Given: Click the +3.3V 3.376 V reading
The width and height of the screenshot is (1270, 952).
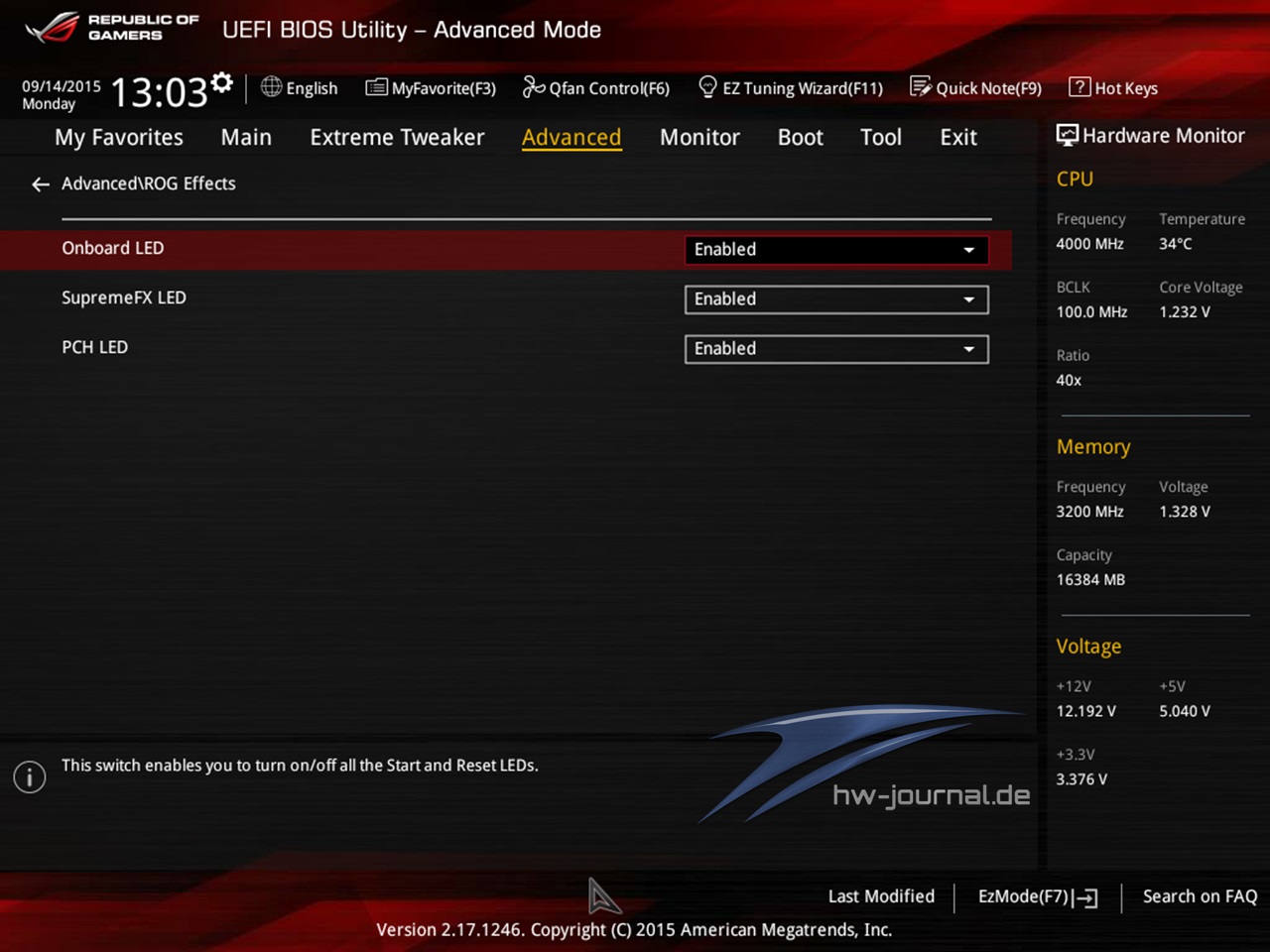Looking at the screenshot, I should 1081,779.
